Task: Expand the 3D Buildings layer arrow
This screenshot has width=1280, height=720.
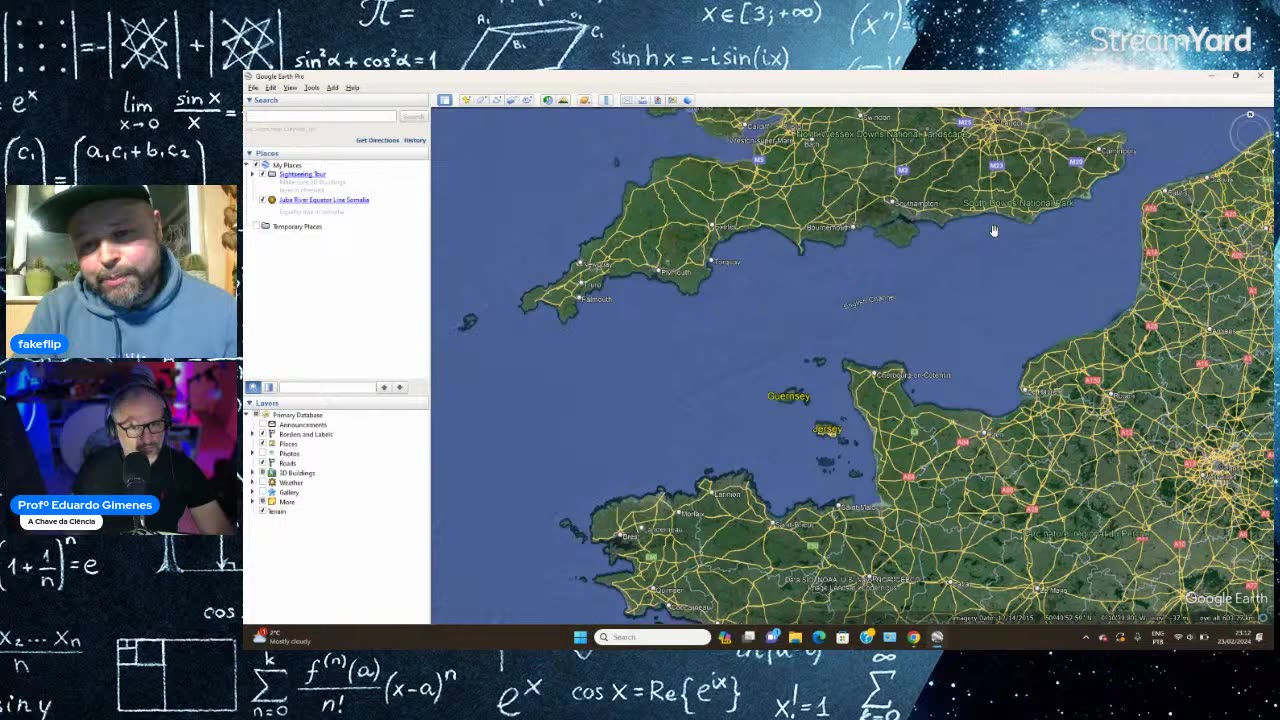Action: tap(253, 473)
